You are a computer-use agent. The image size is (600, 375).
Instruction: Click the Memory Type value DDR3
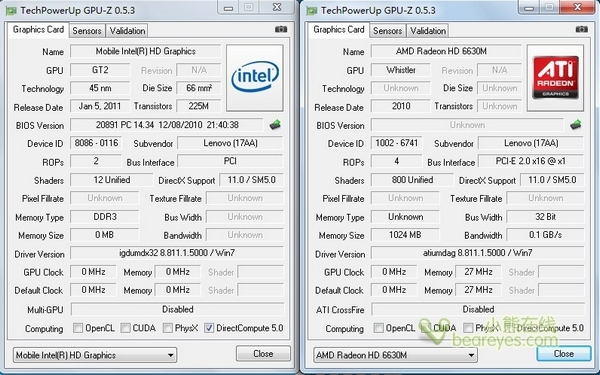coord(105,217)
